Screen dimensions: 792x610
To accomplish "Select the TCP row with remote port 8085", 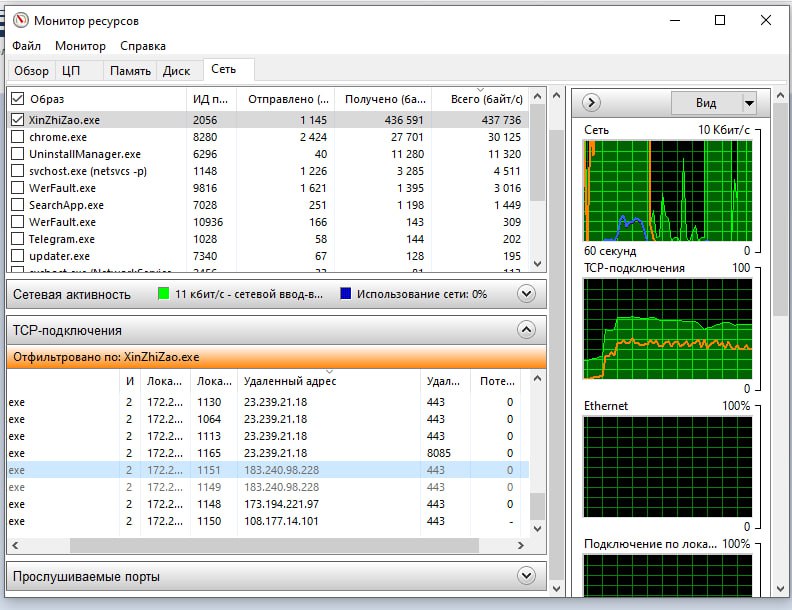I will 268,453.
